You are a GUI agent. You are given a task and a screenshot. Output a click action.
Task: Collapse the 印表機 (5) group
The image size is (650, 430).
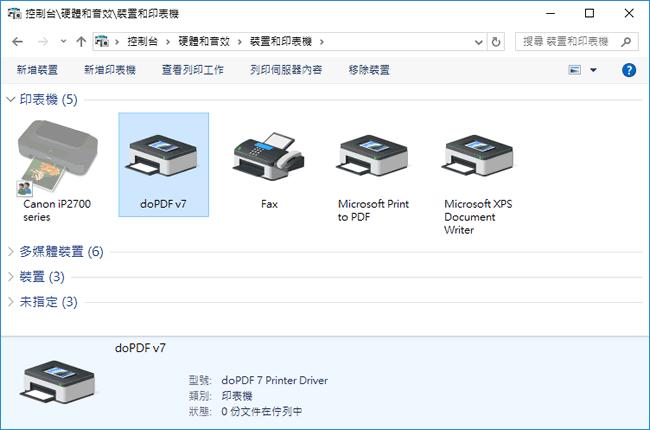pos(11,100)
